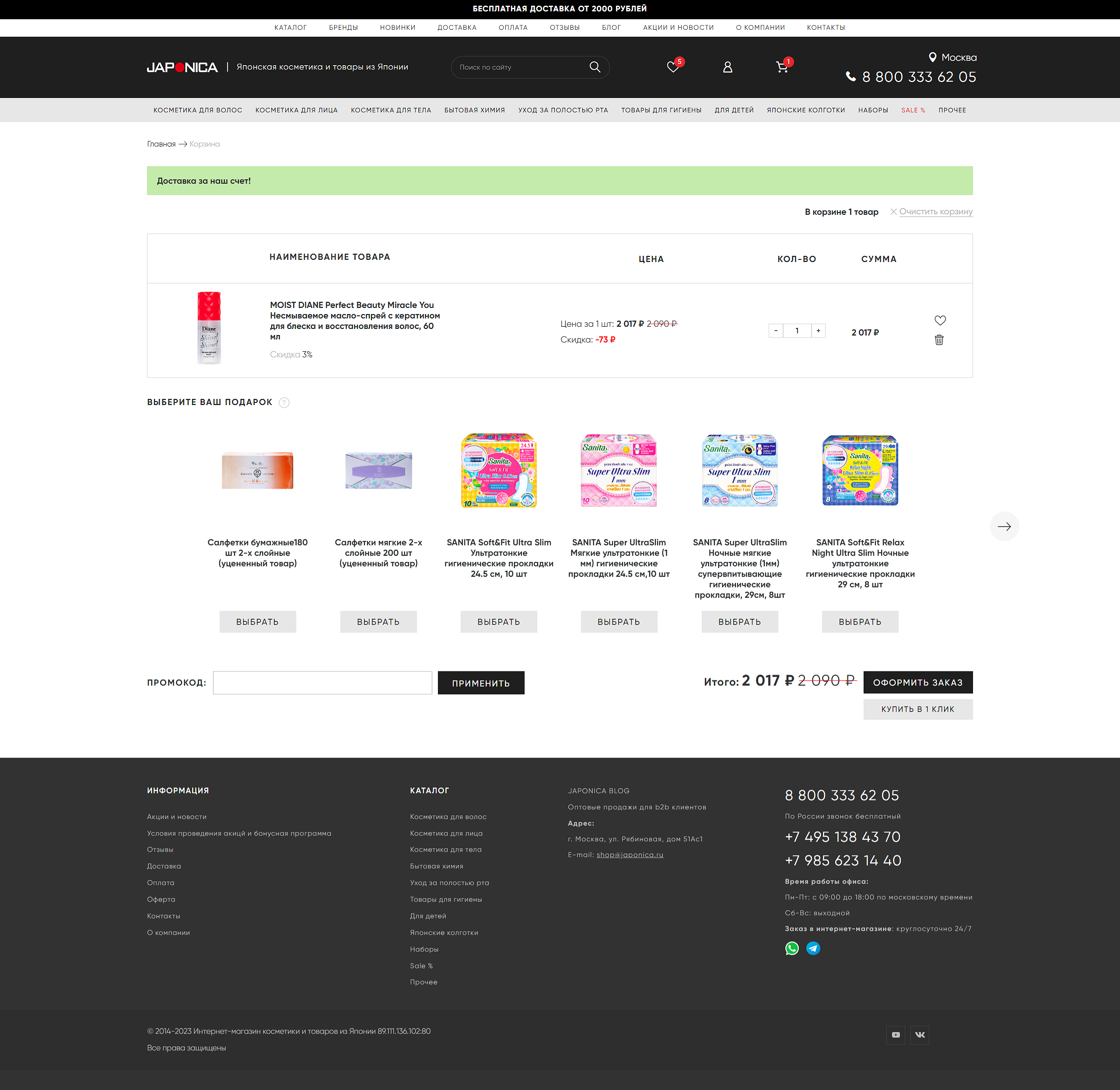Click the search magnifier icon
The image size is (1120, 1090).
click(x=595, y=67)
